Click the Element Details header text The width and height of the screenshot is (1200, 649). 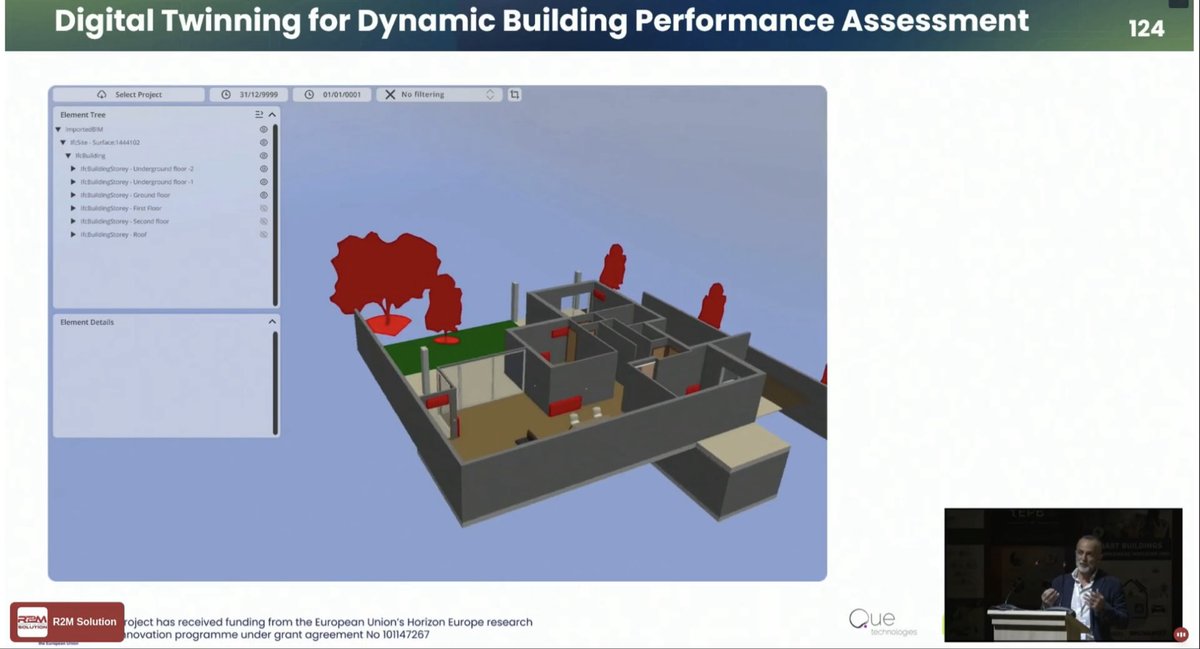click(87, 322)
